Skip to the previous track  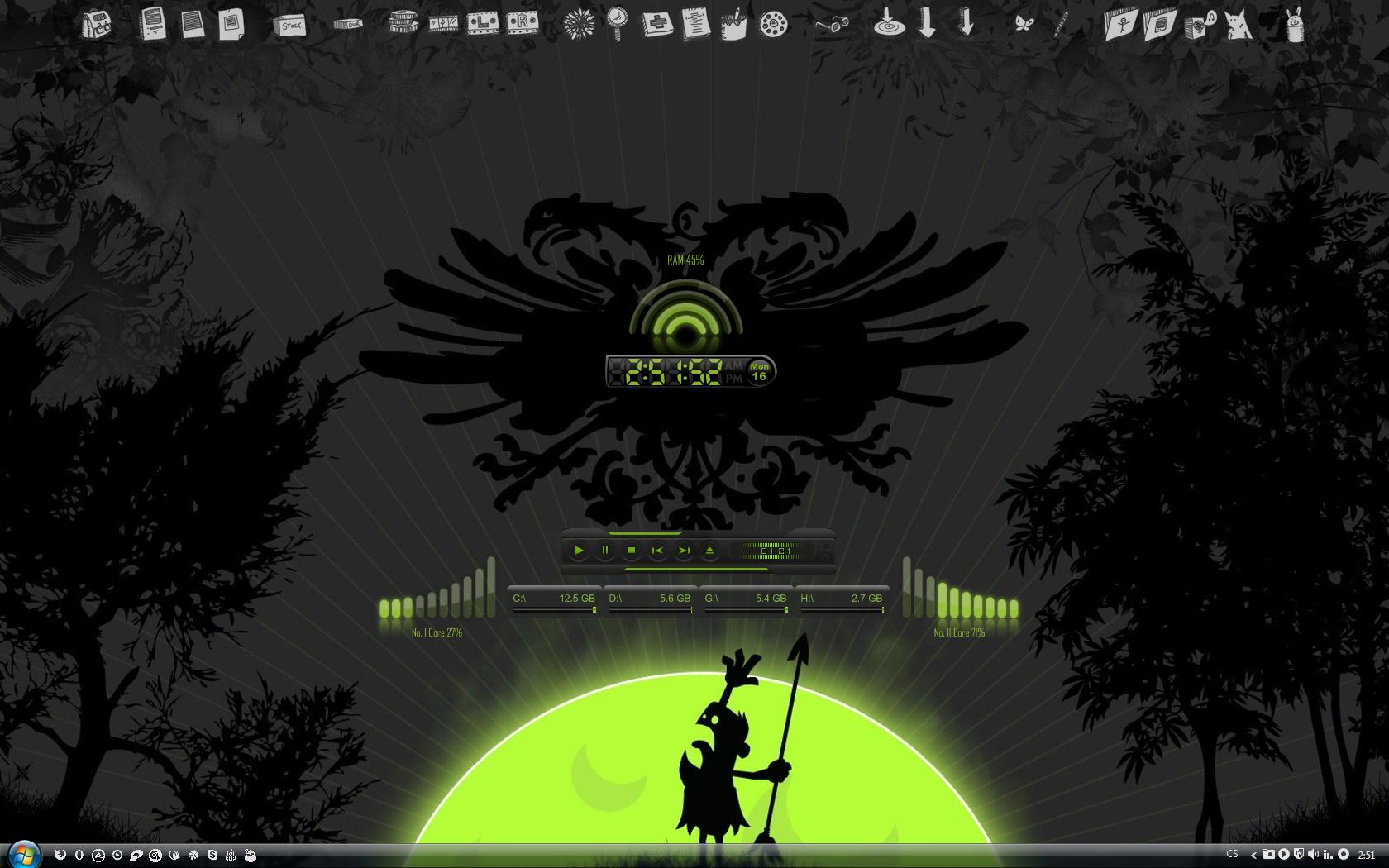click(658, 550)
